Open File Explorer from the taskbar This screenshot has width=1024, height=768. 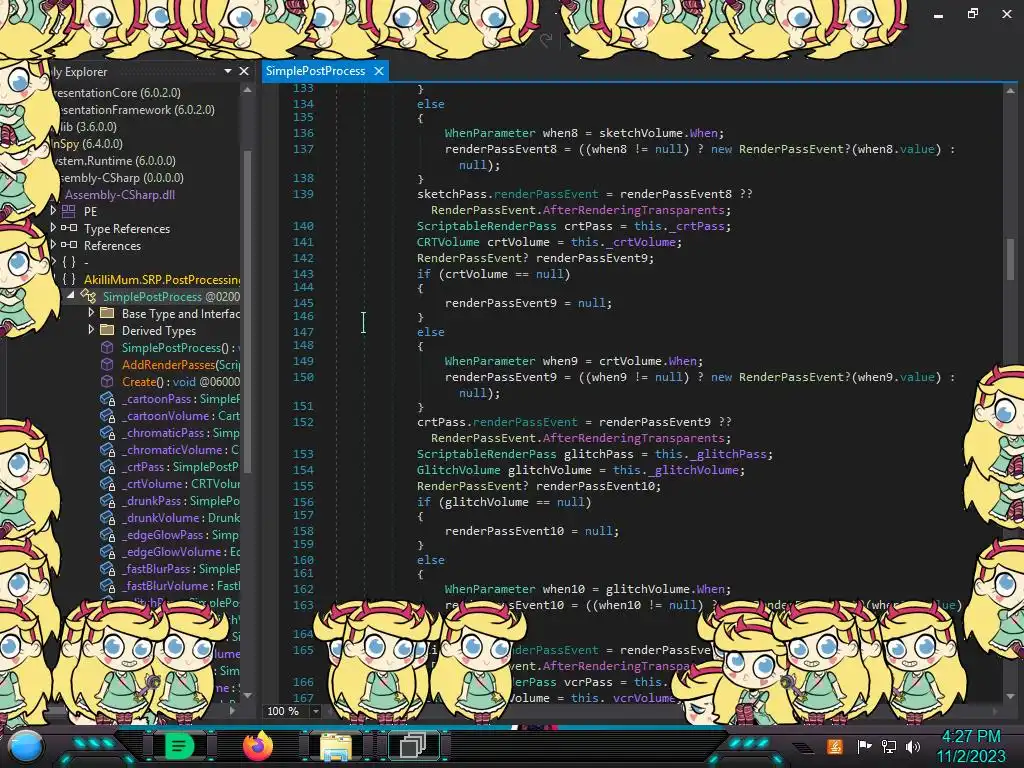click(335, 746)
